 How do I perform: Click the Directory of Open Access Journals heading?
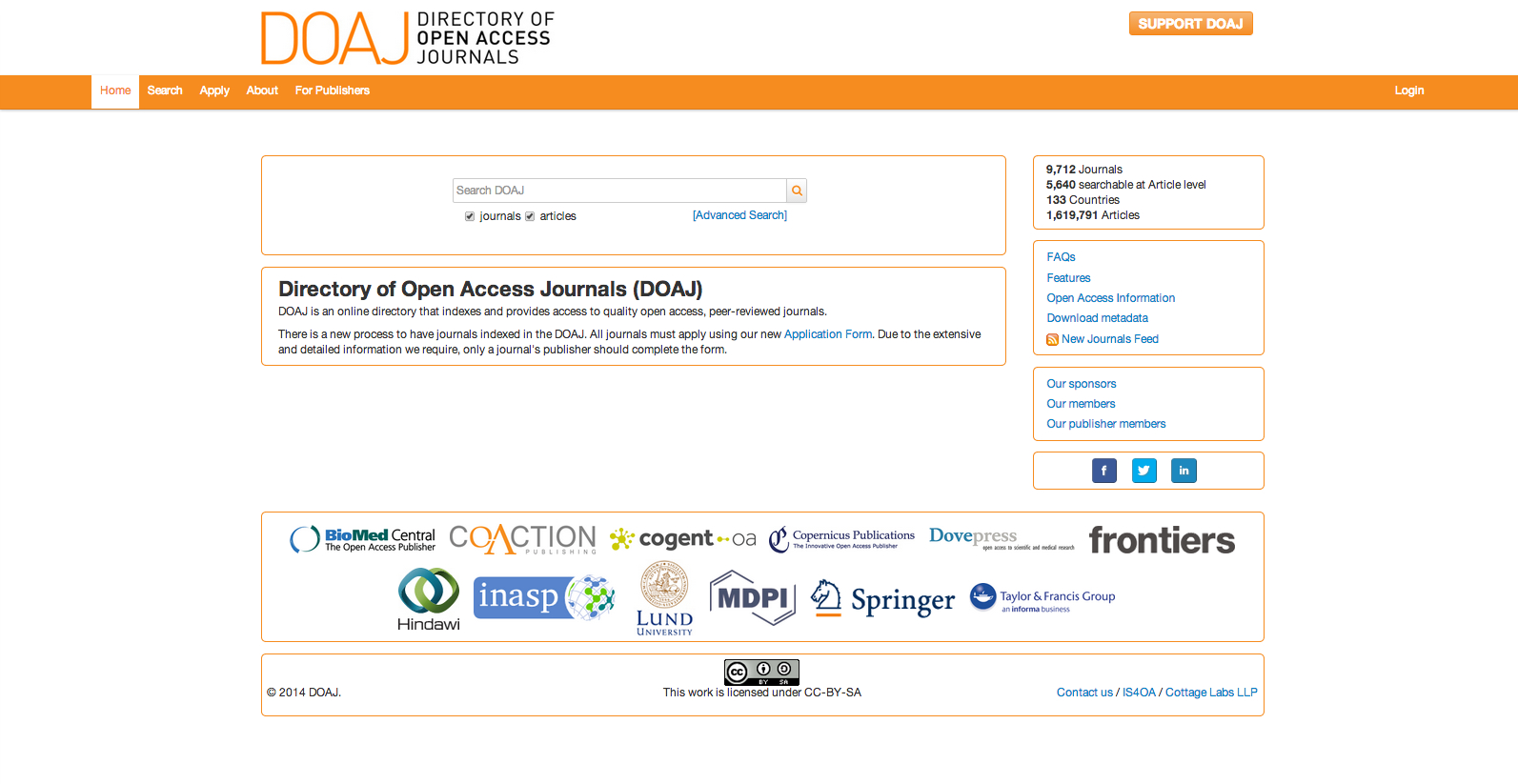(491, 290)
